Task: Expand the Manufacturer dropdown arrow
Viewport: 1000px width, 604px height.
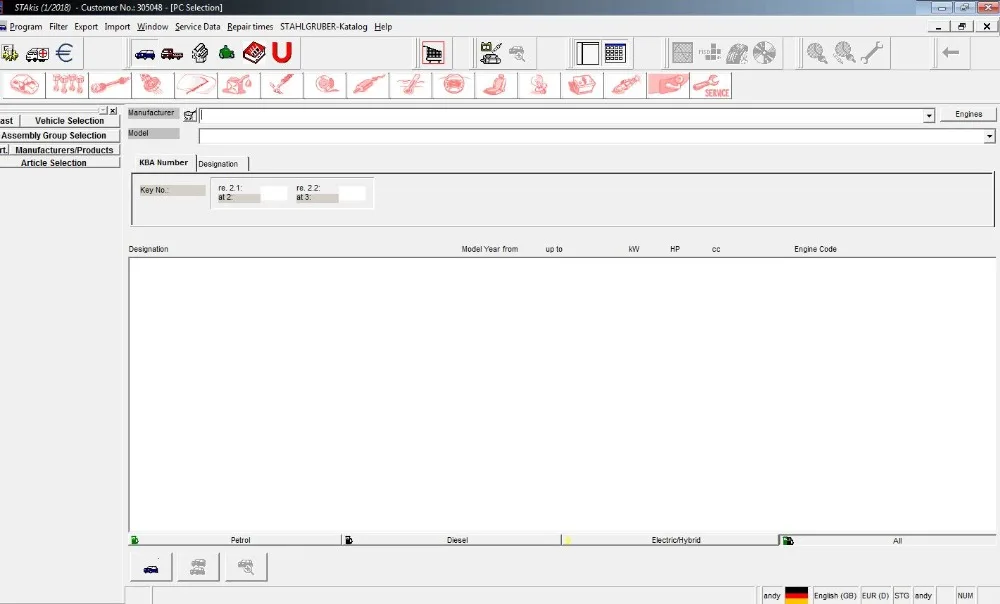Action: click(929, 115)
